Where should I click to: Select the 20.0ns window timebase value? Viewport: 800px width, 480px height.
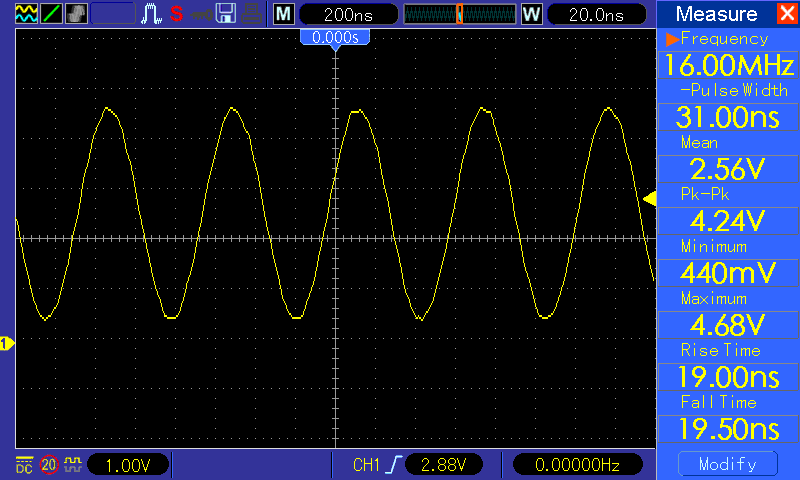point(596,14)
